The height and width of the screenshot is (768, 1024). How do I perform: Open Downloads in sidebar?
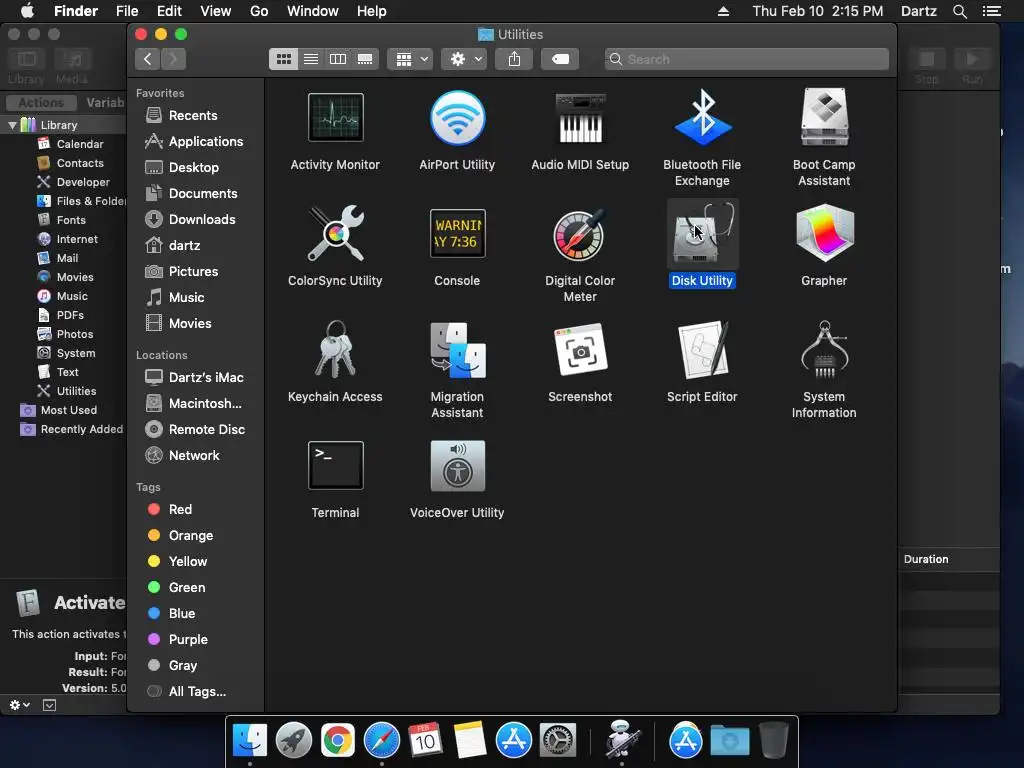[x=190, y=220]
